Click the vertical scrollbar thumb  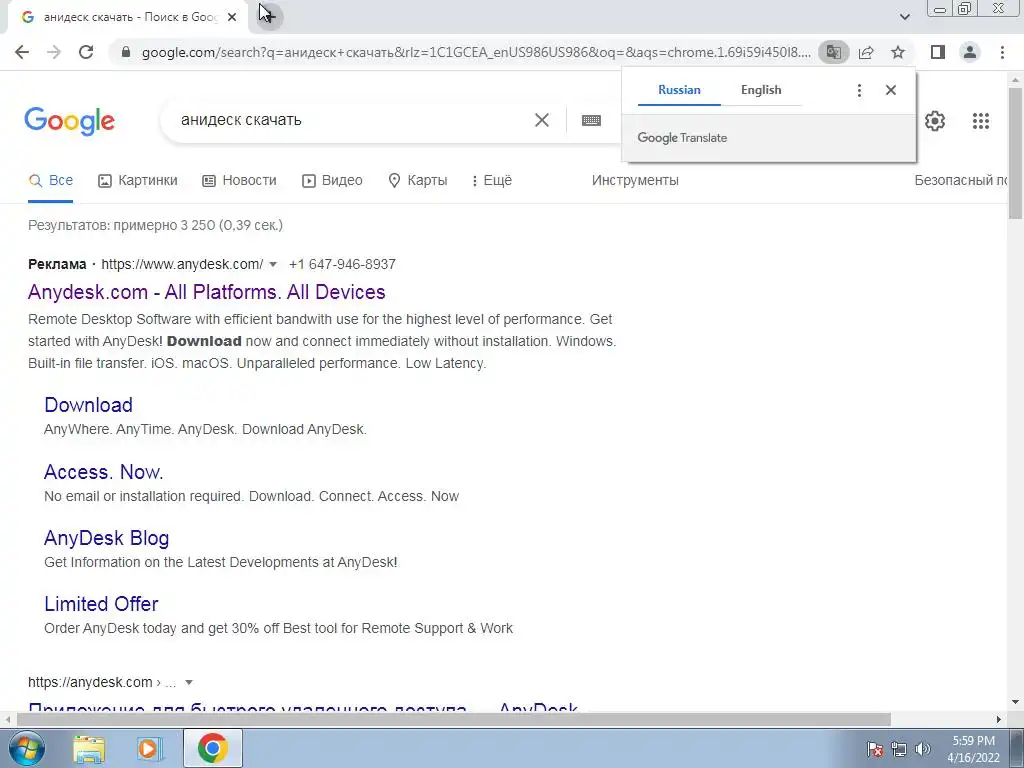tap(1015, 153)
